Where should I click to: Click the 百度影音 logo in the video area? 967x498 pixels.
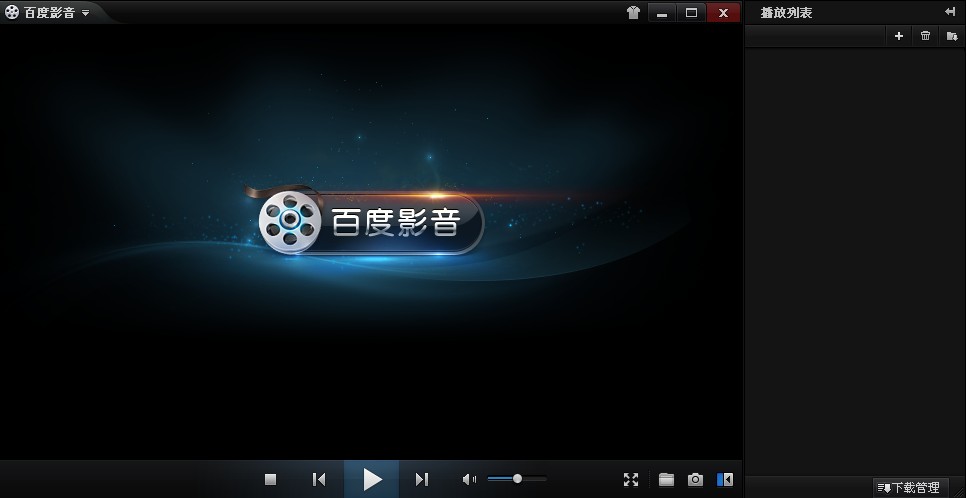tap(371, 222)
